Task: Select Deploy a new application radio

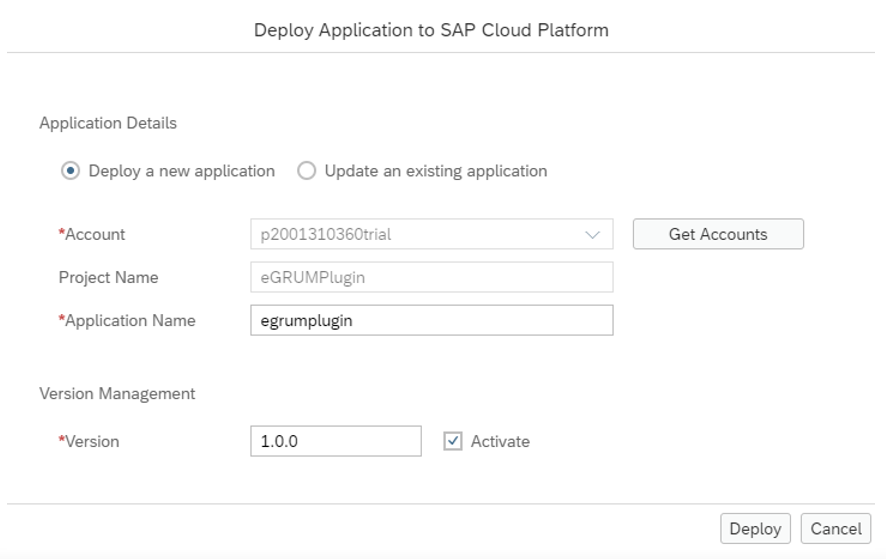Action: (x=70, y=171)
